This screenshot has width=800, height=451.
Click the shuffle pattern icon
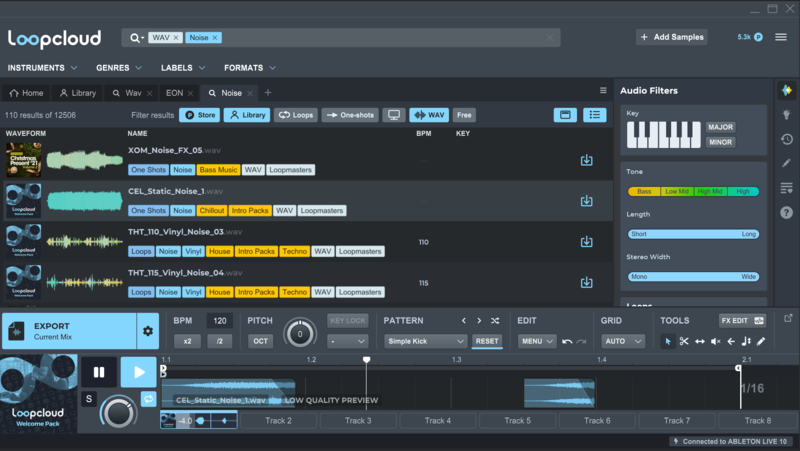pyautogui.click(x=495, y=321)
